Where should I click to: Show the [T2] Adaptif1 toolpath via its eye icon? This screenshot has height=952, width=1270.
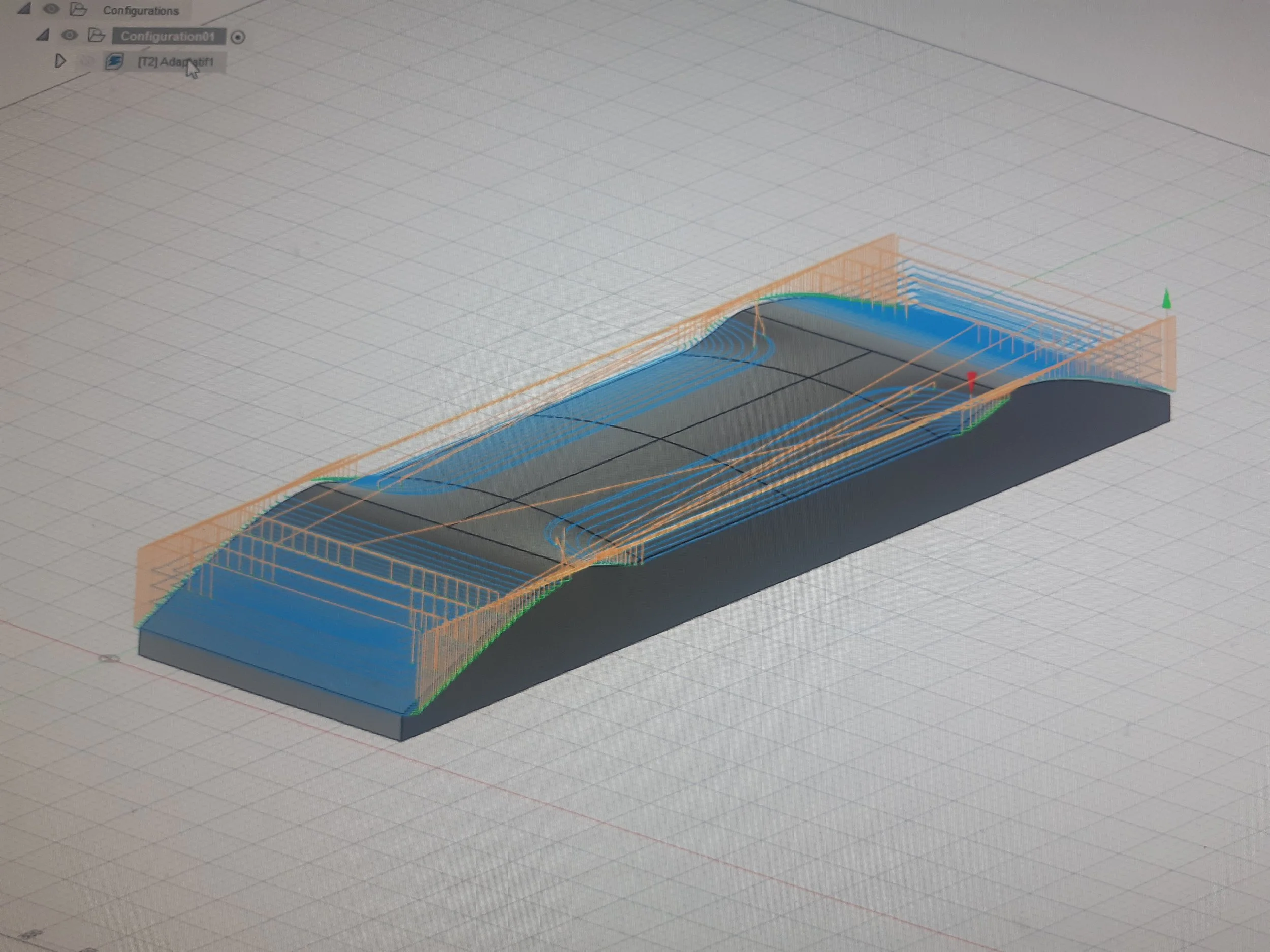point(87,61)
